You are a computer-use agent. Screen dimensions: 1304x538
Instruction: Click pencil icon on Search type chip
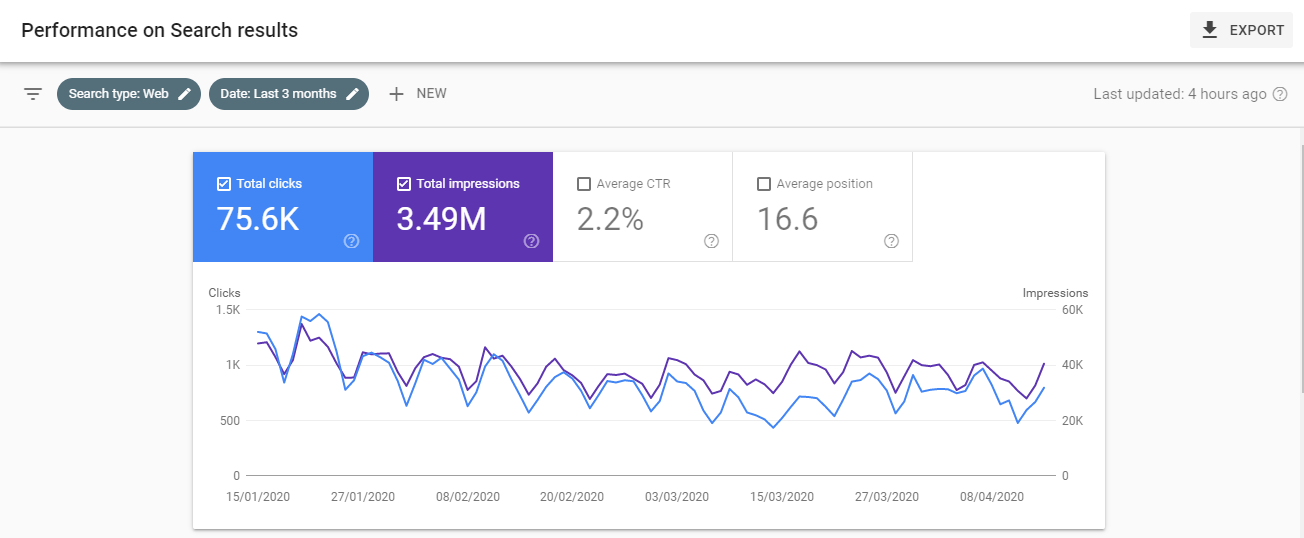184,94
